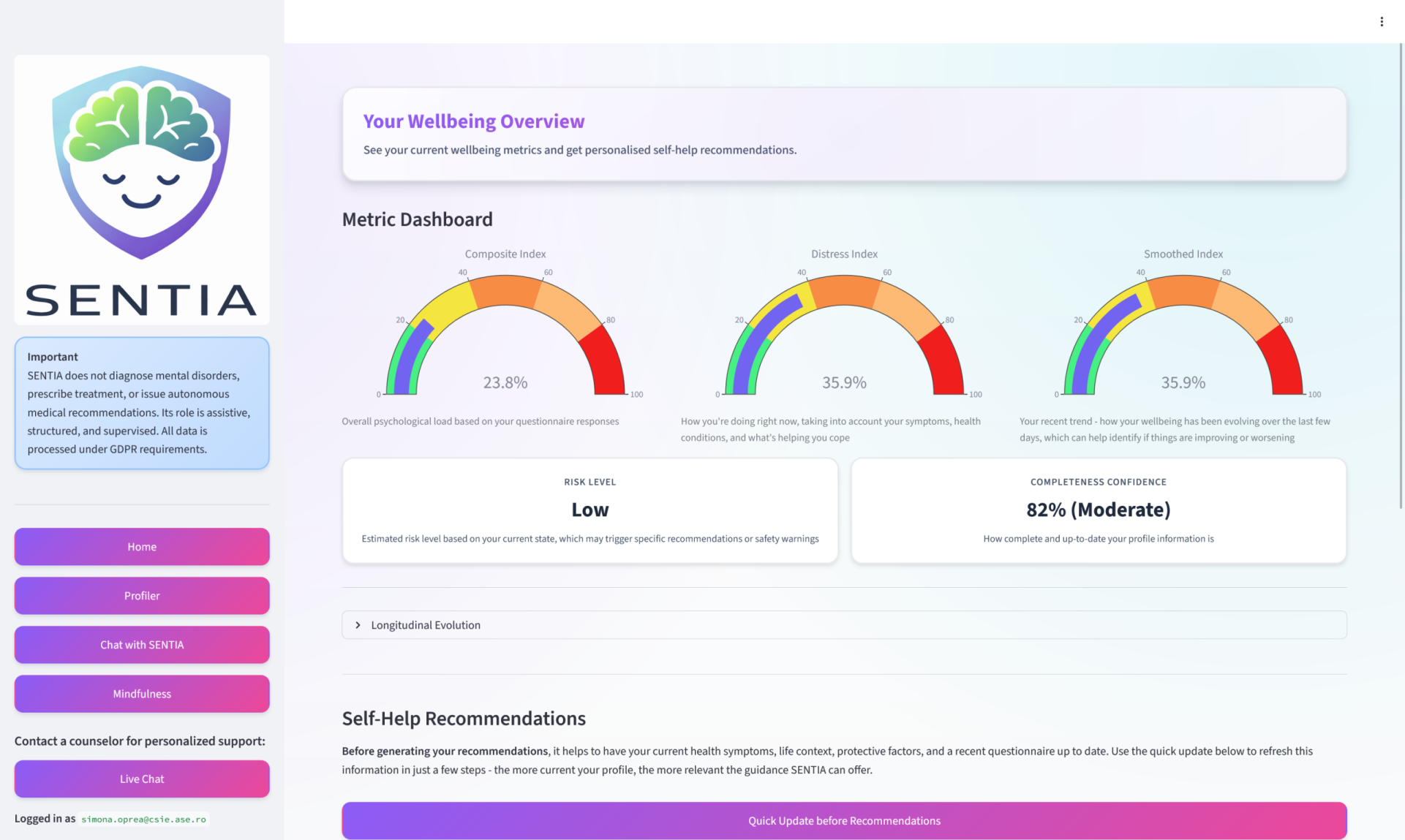1405x840 pixels.
Task: Navigate to Mindfulness
Action: [142, 694]
